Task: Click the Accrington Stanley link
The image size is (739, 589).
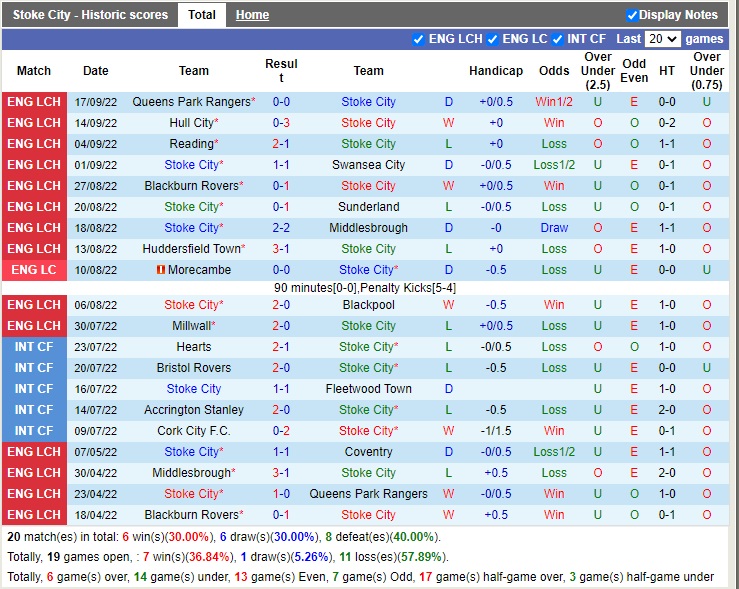Action: [194, 410]
